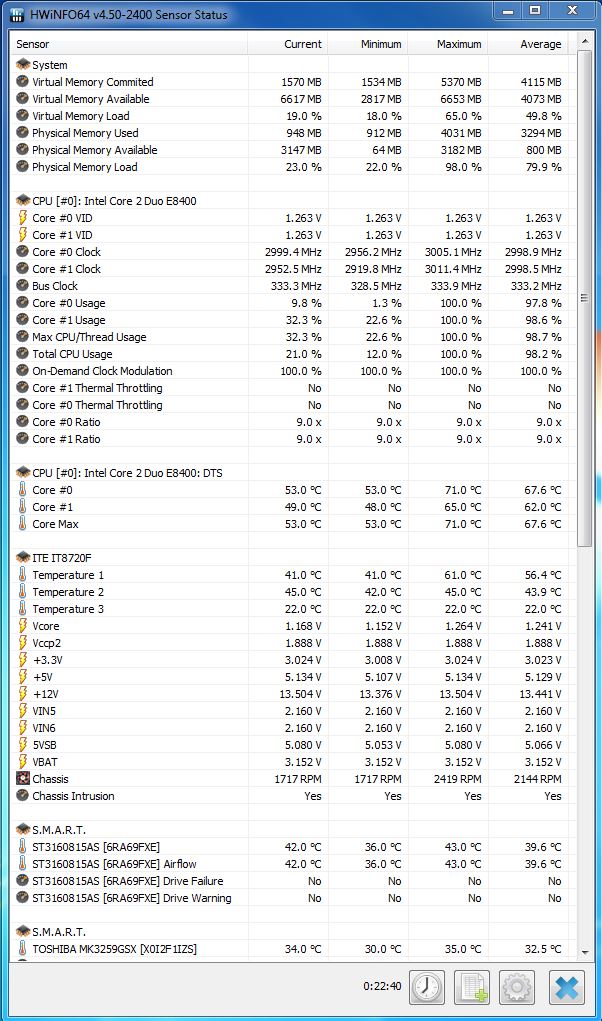Click the Maximum column header
The height and width of the screenshot is (1021, 602).
point(448,44)
